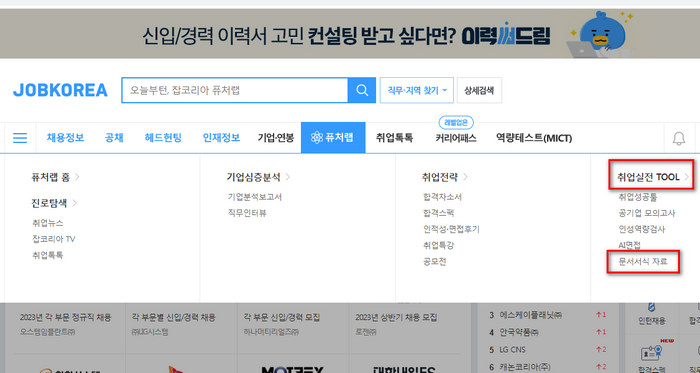This screenshot has width=700, height=373.
Task: Select 캐논코리아 in the ranking list
Action: point(525,367)
